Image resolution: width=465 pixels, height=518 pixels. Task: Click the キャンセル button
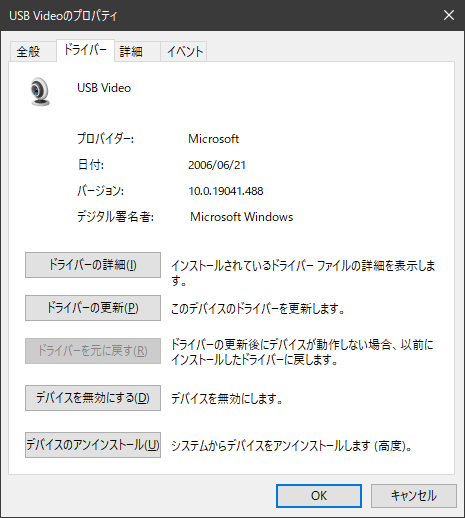(x=414, y=496)
